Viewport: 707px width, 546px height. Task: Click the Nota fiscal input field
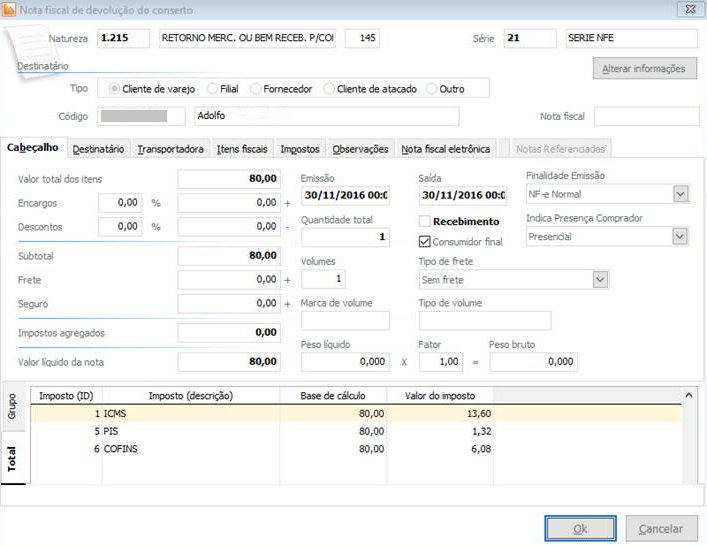point(647,116)
